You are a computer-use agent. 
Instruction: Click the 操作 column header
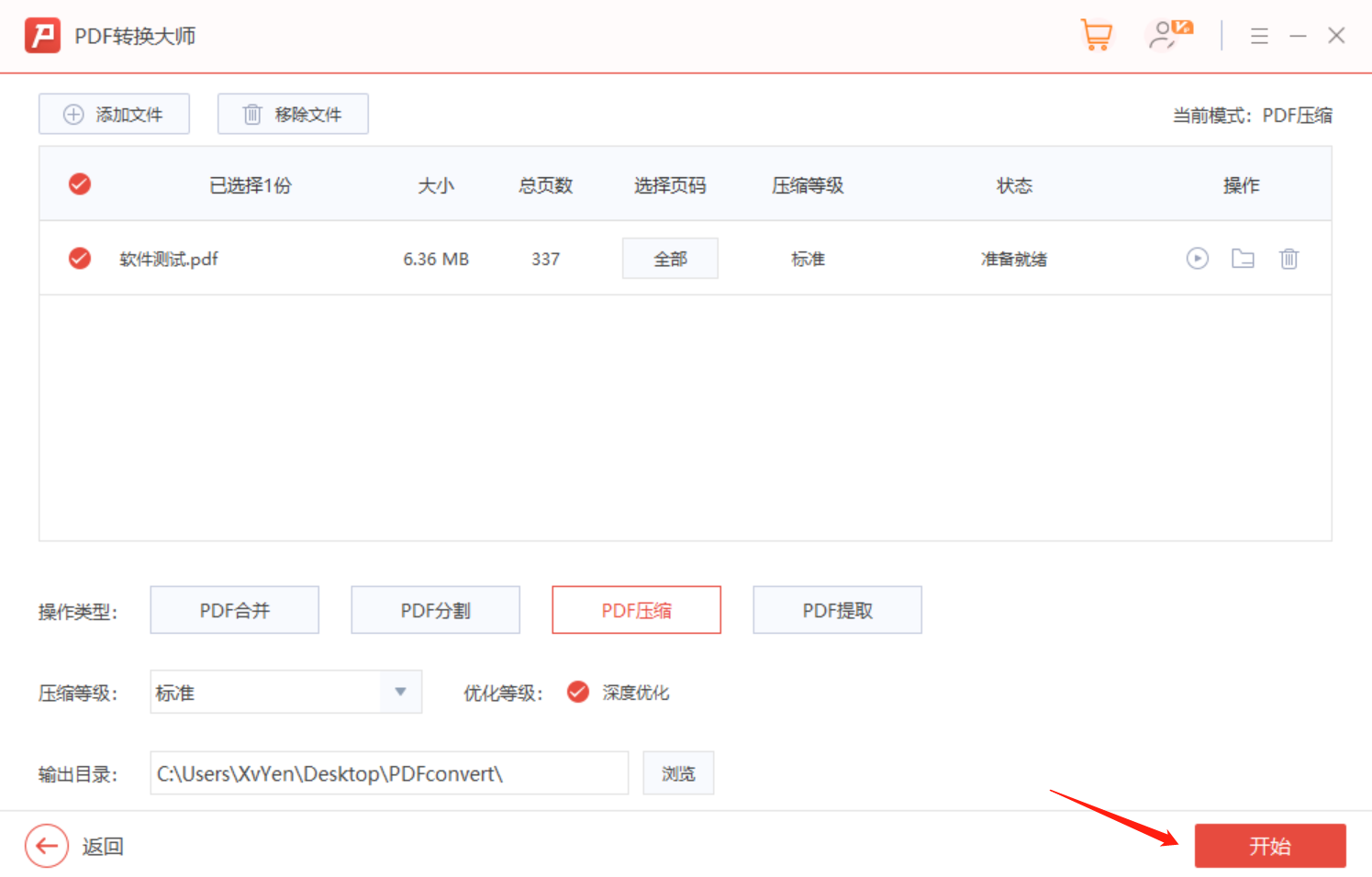[x=1241, y=185]
